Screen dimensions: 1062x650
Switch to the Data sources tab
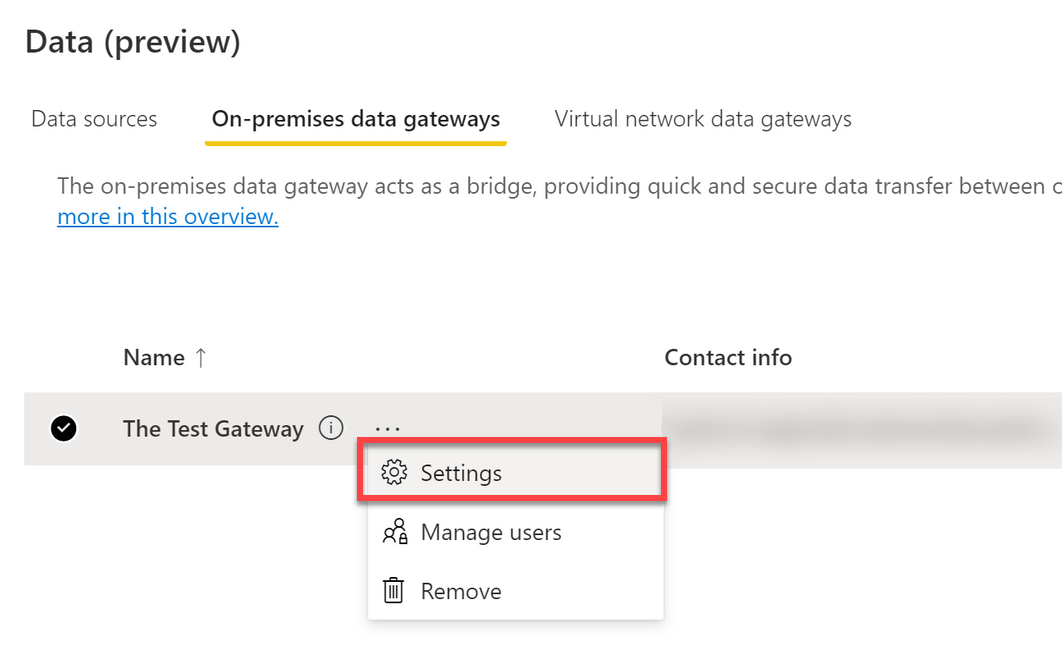(94, 119)
